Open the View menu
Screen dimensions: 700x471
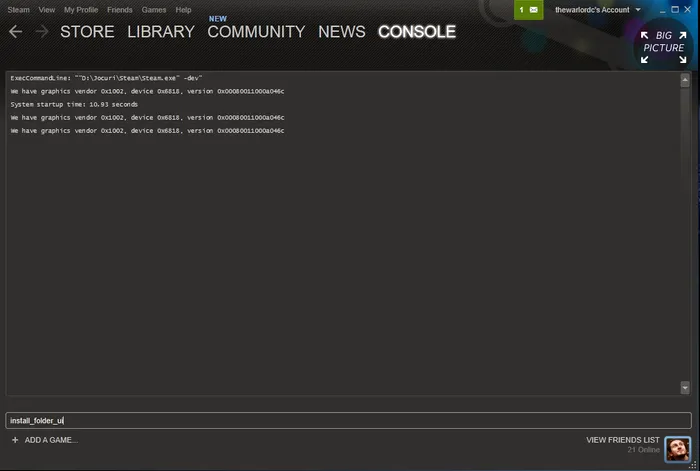coord(46,10)
